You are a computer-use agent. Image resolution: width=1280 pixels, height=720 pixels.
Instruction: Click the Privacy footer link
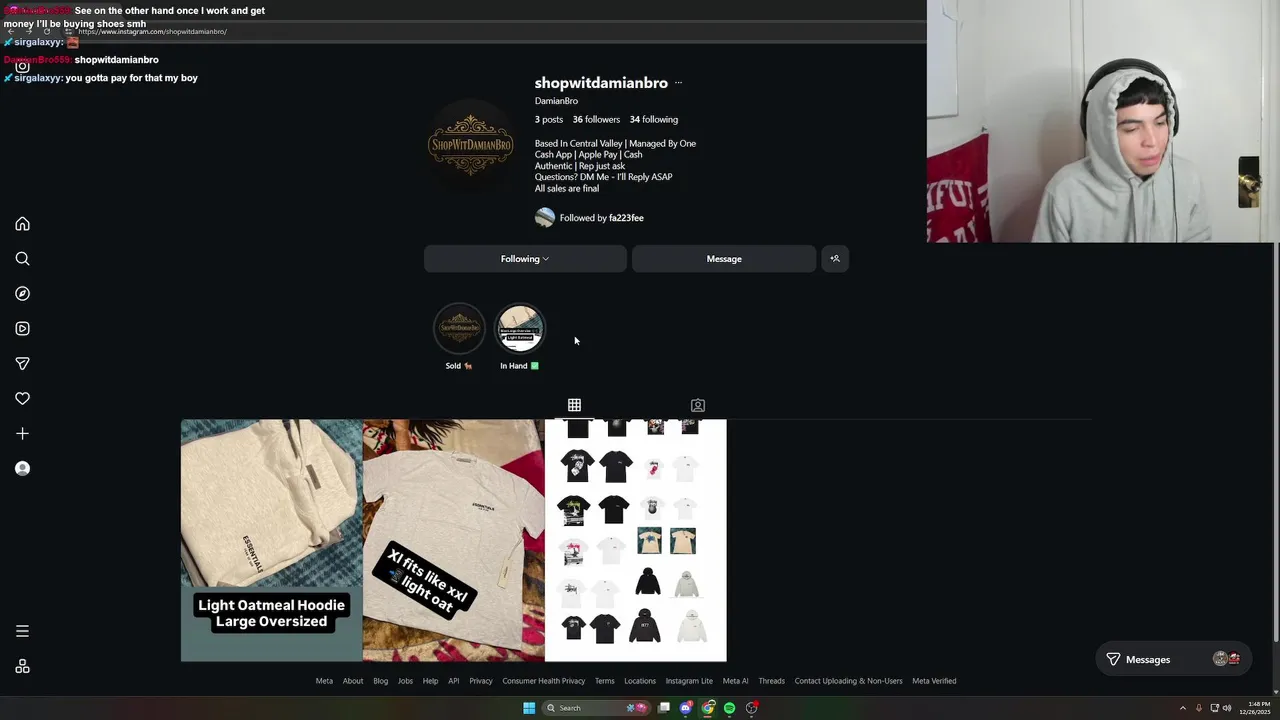click(x=481, y=681)
